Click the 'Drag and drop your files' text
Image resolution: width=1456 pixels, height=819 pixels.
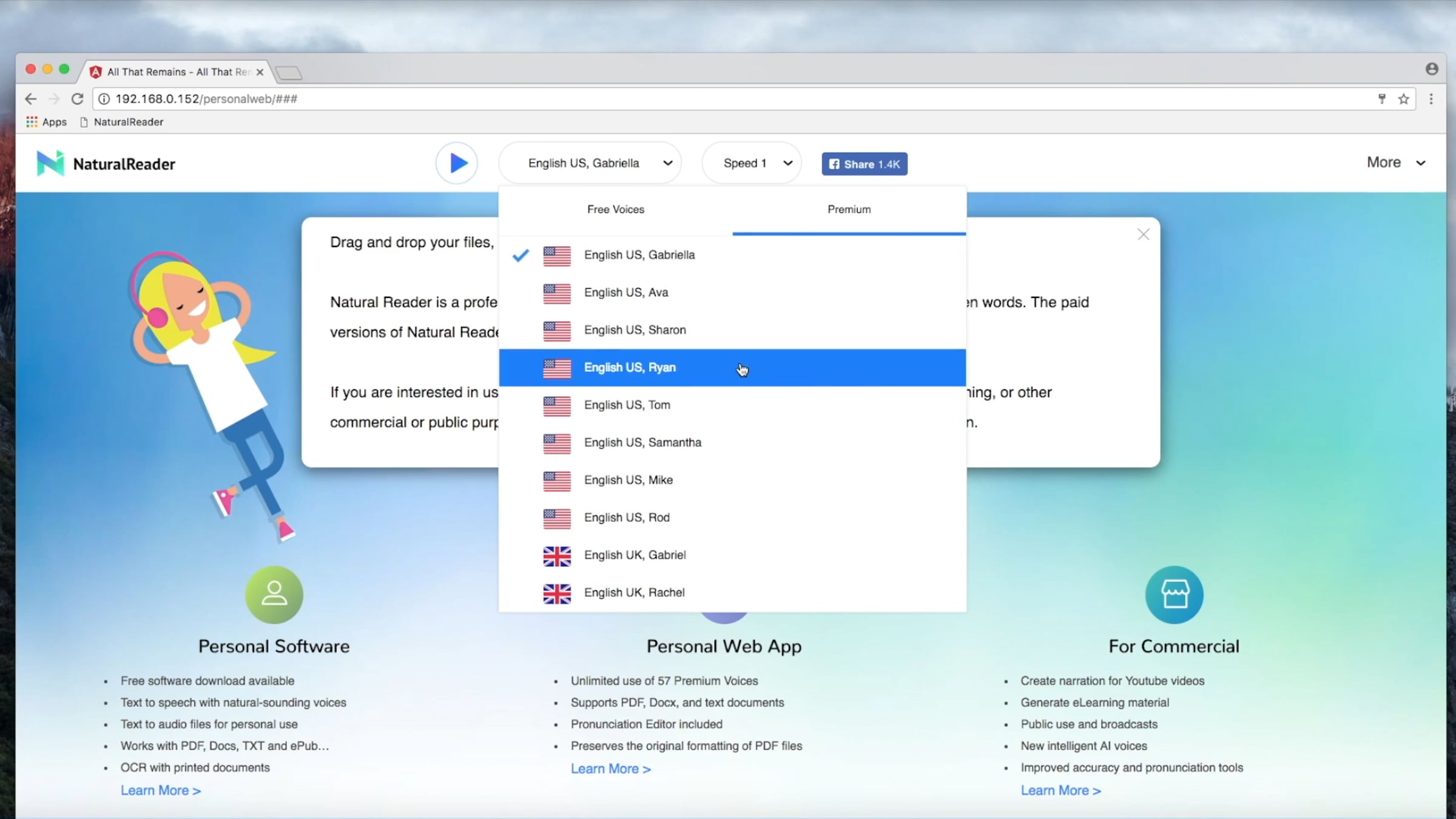point(413,243)
